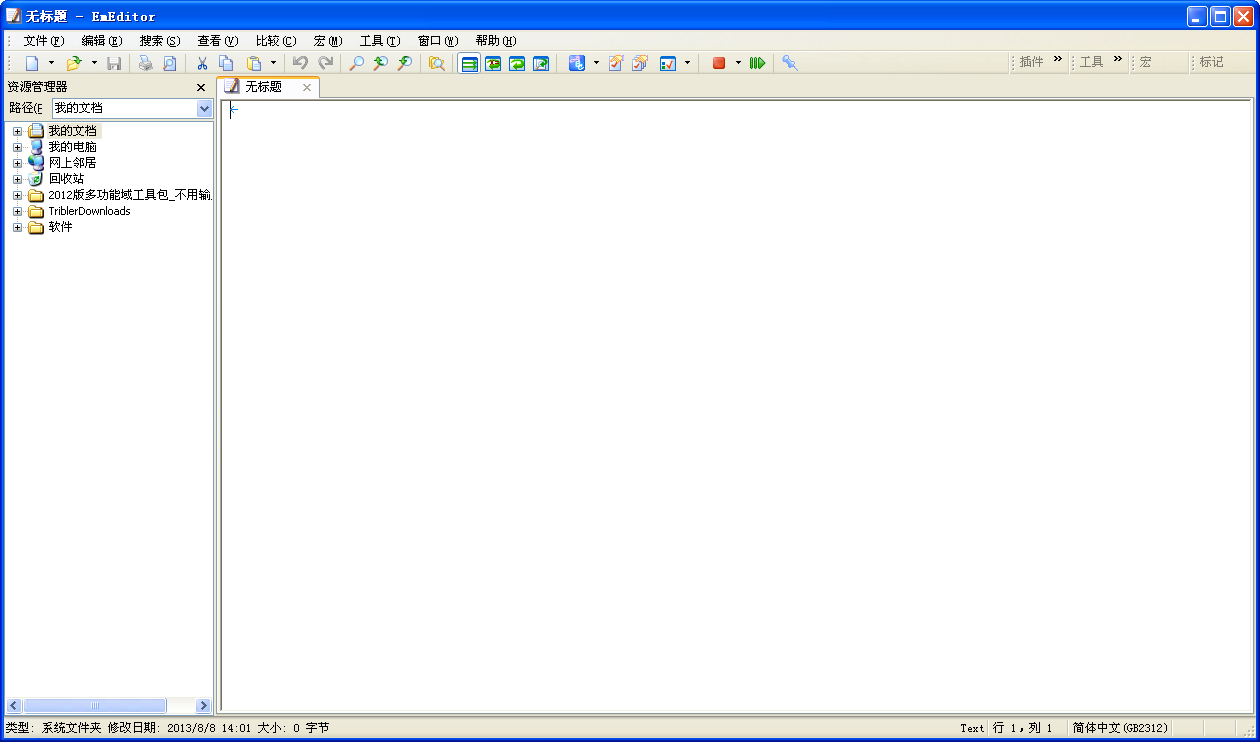Click the Properties for Current Configuration icon
1260x742 pixels.
pyautogui.click(x=616, y=63)
